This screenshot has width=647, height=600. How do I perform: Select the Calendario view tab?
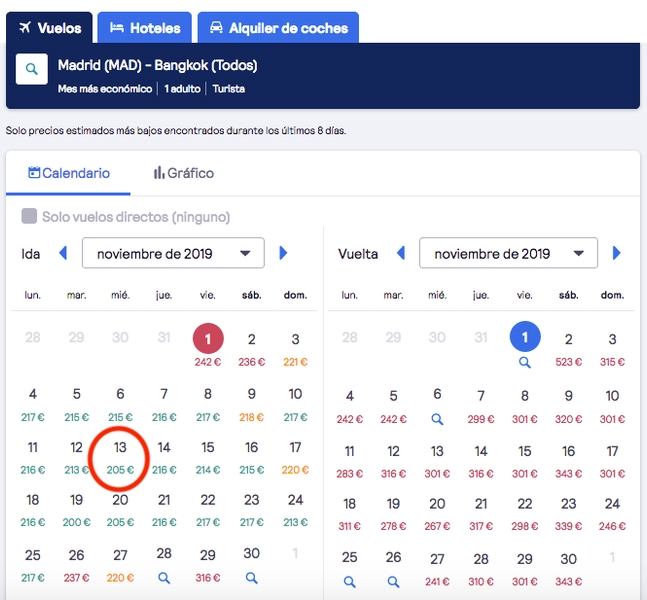point(68,173)
